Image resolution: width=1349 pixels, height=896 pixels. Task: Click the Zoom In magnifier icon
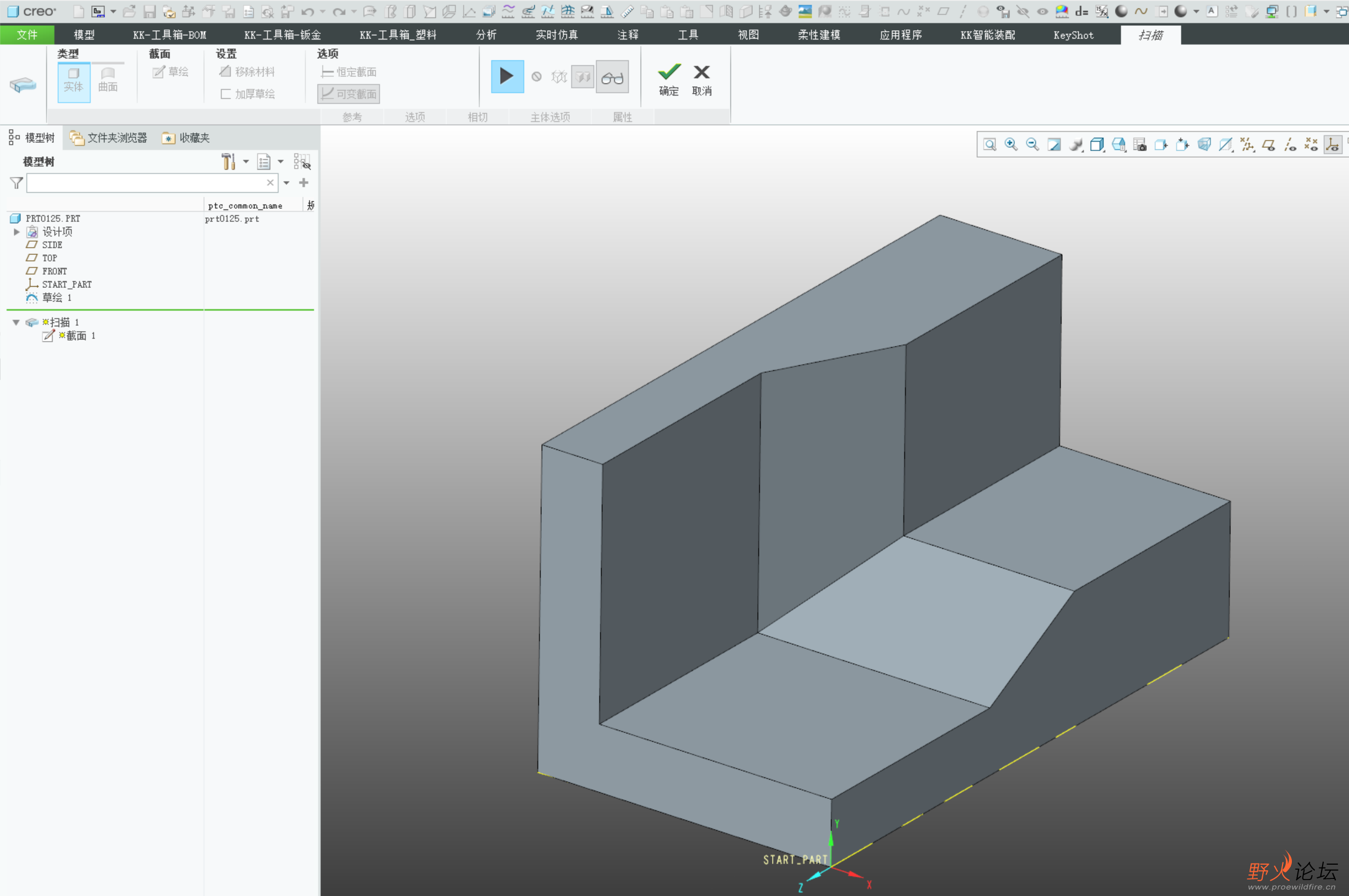[1011, 144]
